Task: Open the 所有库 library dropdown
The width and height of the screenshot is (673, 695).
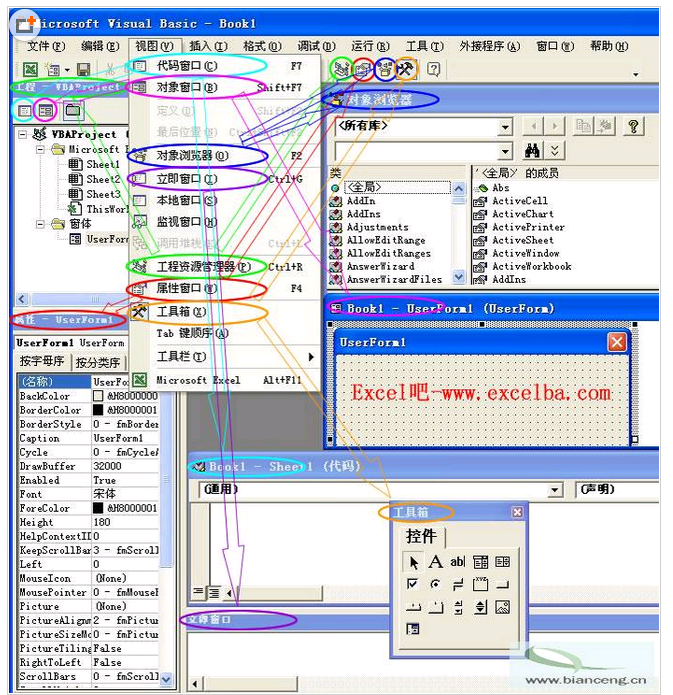Action: point(505,127)
